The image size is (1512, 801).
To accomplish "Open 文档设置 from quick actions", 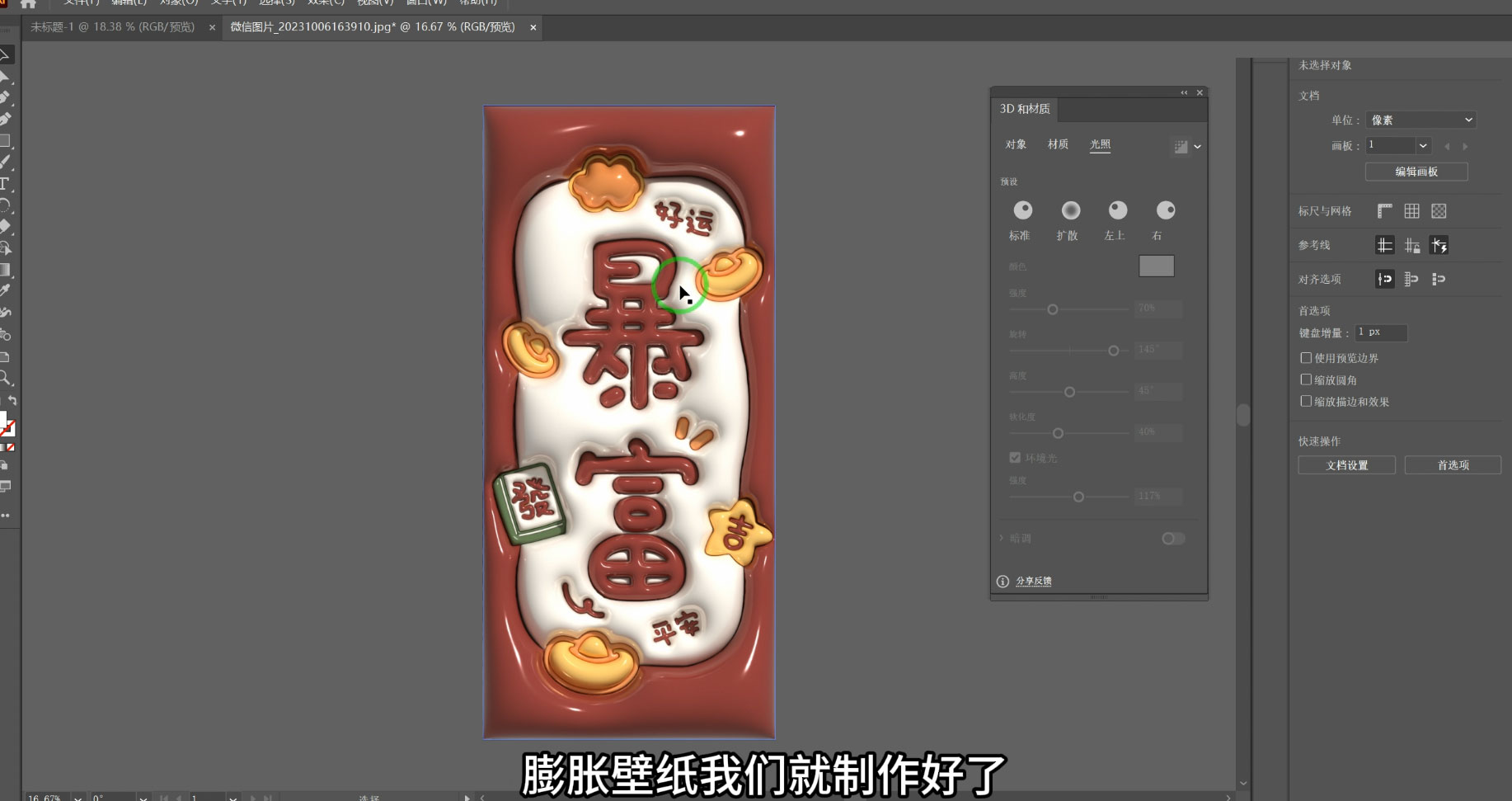I will 1346,464.
